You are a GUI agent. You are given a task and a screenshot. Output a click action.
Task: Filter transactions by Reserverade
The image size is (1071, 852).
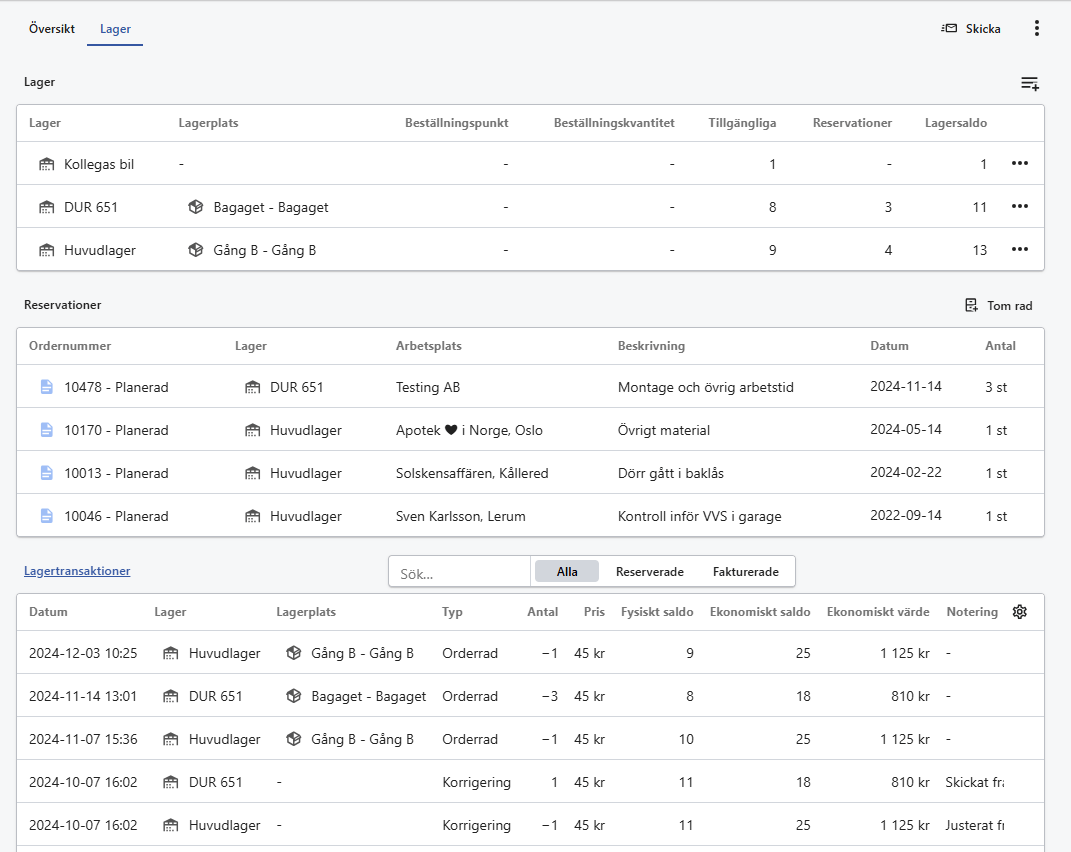pos(649,572)
